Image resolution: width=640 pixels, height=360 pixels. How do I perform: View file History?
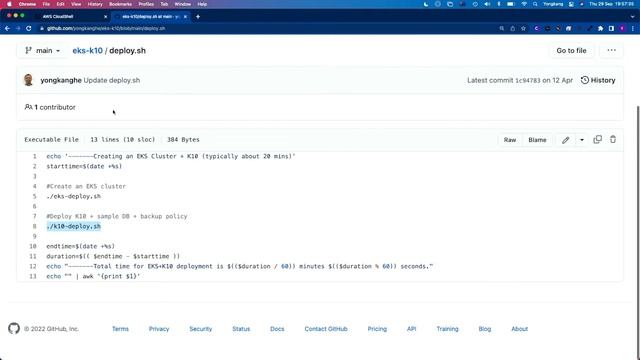598,80
